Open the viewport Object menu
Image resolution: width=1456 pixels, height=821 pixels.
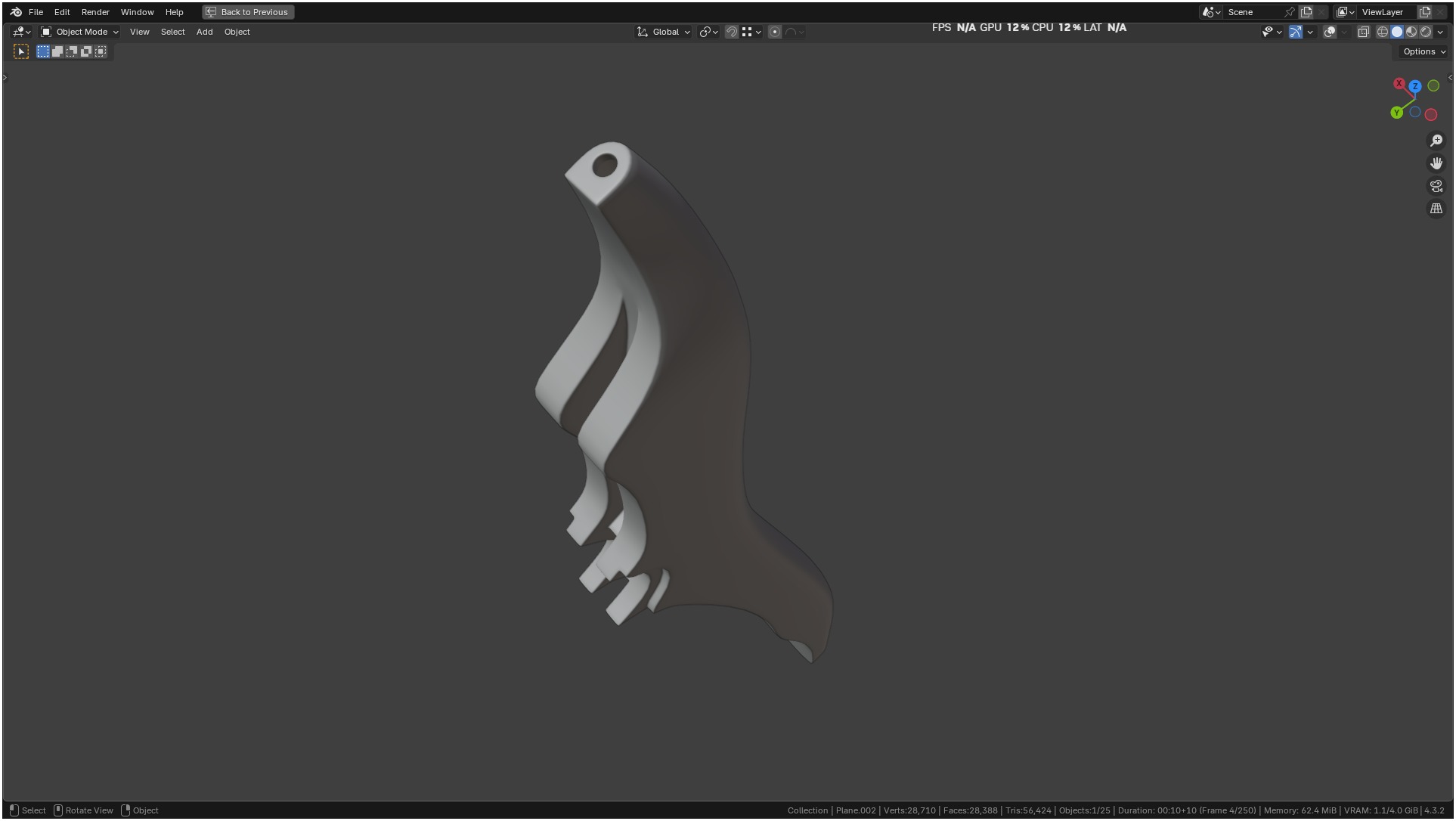point(237,32)
